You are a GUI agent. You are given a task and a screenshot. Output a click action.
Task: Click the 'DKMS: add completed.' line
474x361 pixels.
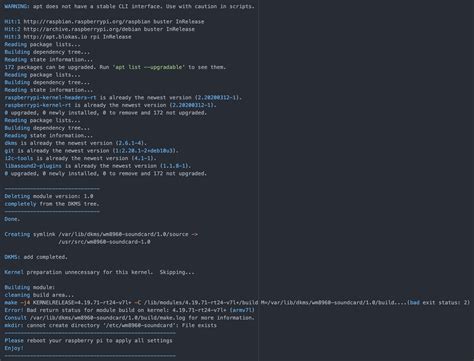coord(36,257)
